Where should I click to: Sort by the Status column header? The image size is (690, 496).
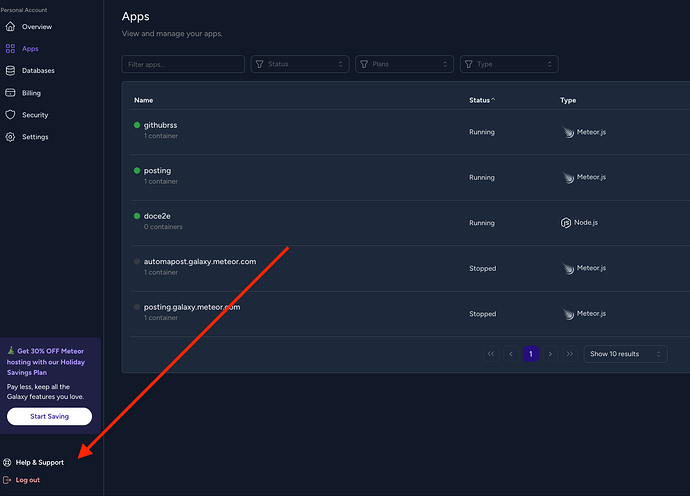pos(482,100)
